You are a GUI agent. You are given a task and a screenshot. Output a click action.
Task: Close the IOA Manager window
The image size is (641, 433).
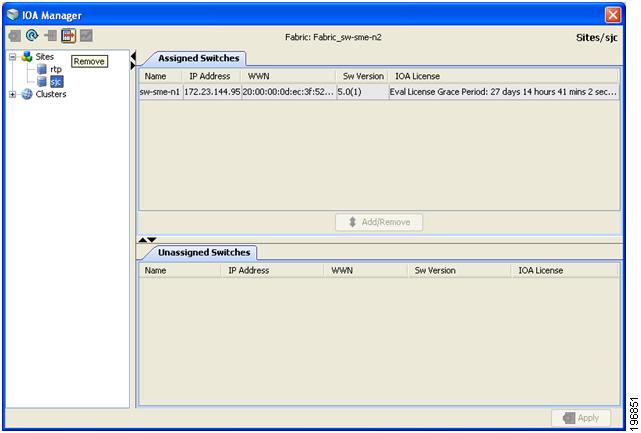(613, 15)
